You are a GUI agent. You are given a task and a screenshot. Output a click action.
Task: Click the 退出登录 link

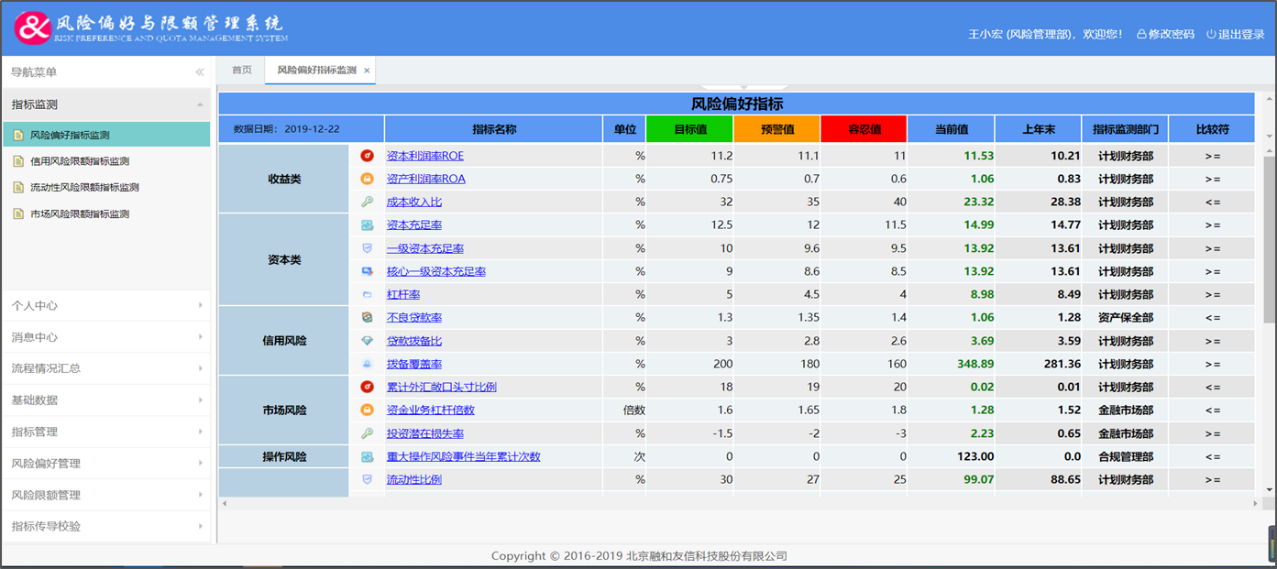(x=1235, y=34)
